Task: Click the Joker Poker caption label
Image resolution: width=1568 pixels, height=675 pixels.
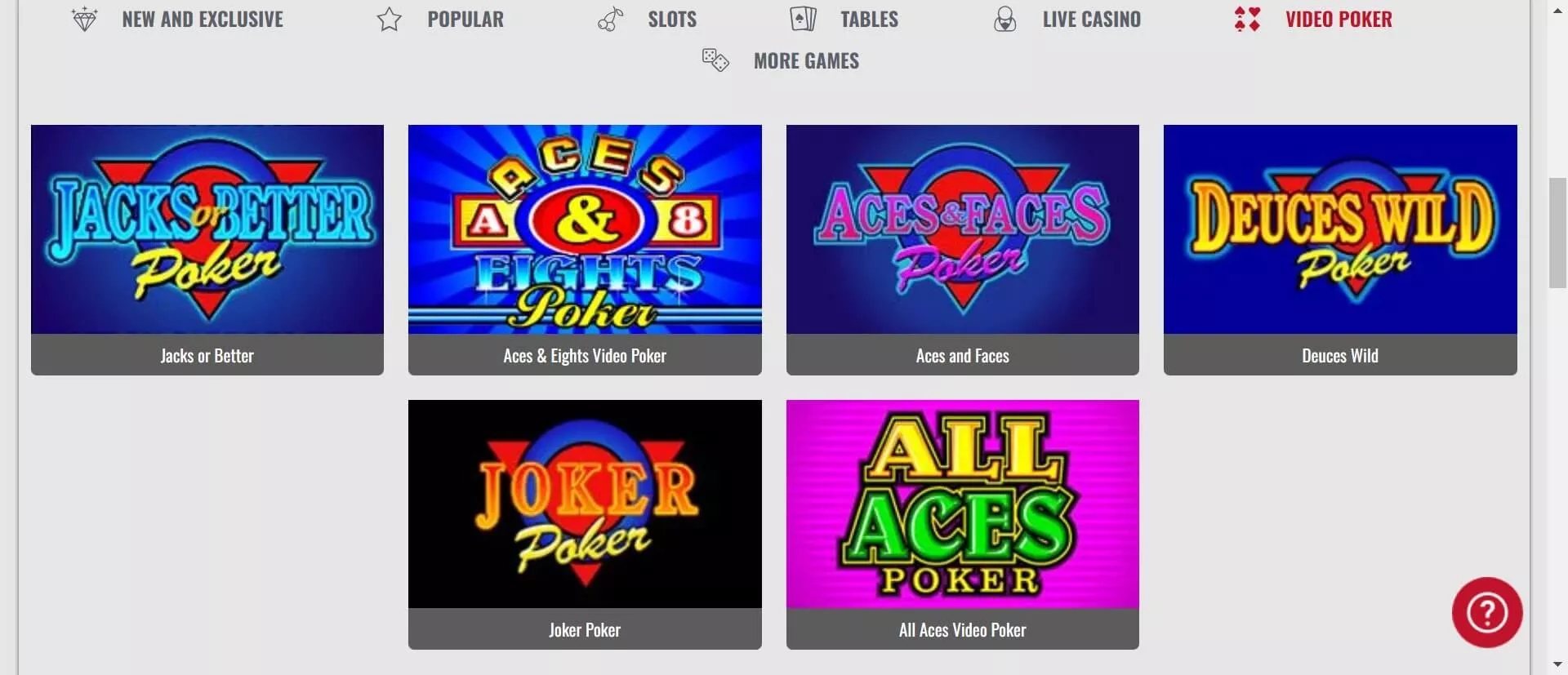Action: tap(585, 630)
